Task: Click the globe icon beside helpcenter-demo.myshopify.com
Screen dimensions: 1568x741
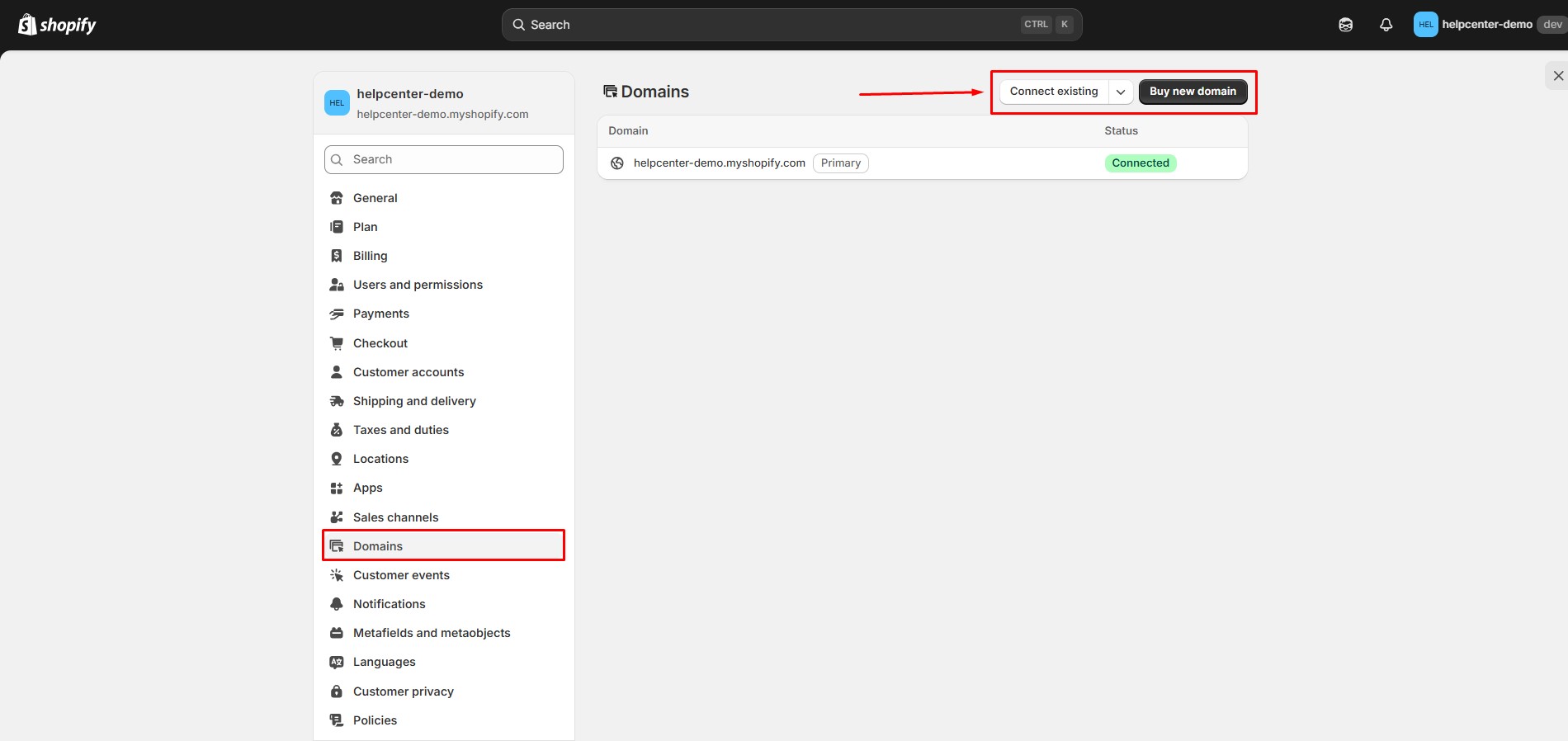Action: (x=616, y=163)
